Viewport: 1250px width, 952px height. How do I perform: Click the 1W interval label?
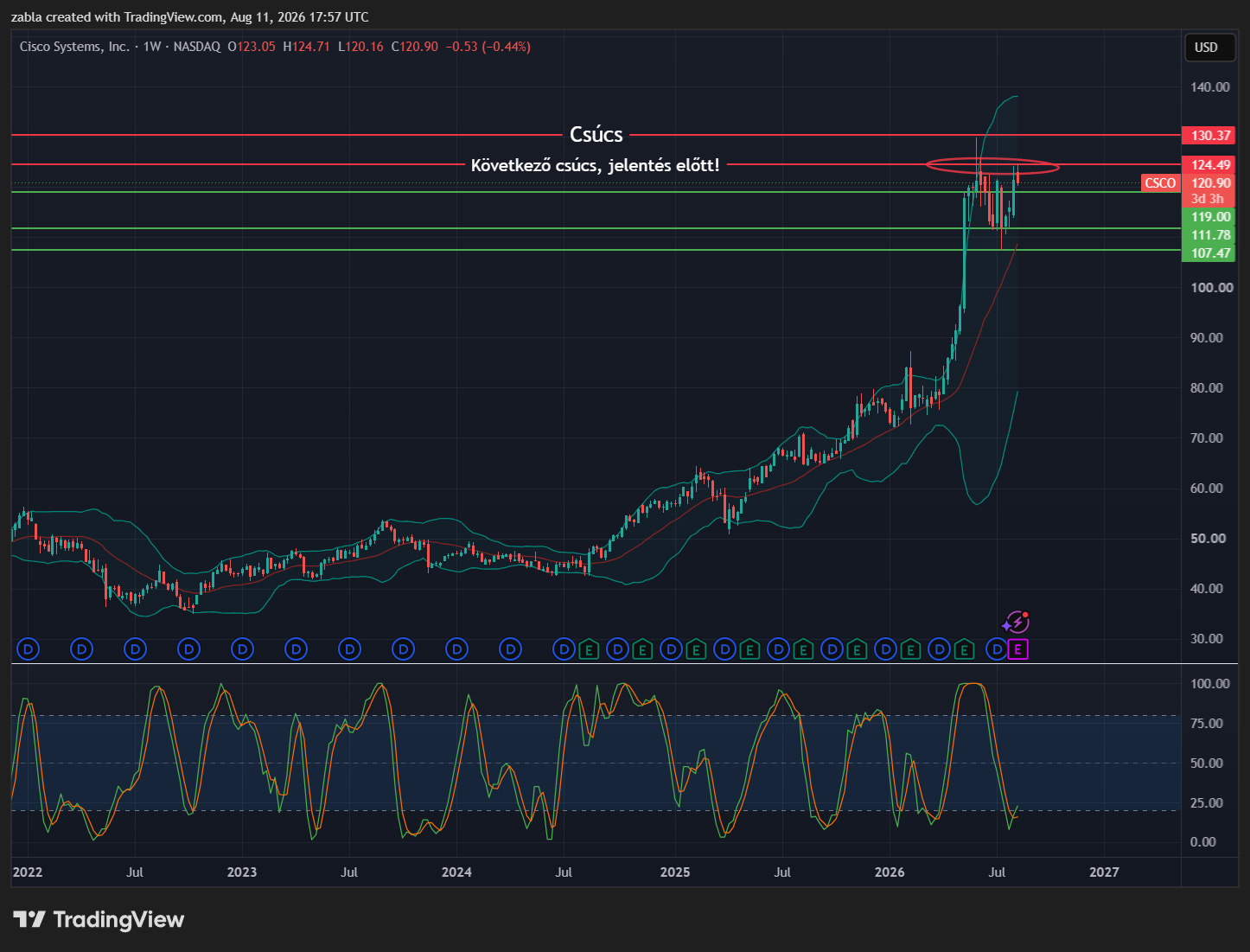coord(152,47)
